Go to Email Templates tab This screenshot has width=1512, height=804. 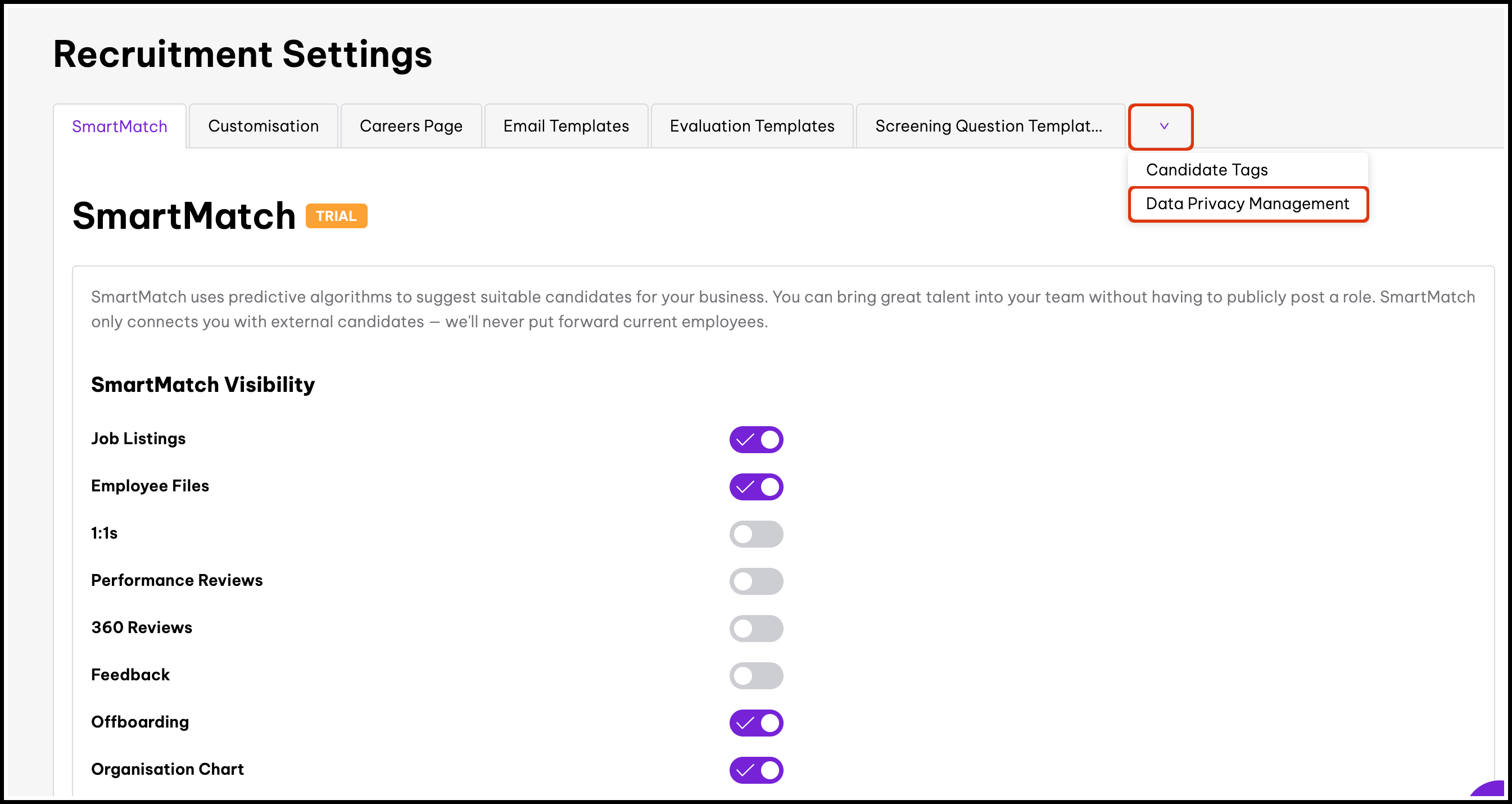(566, 127)
